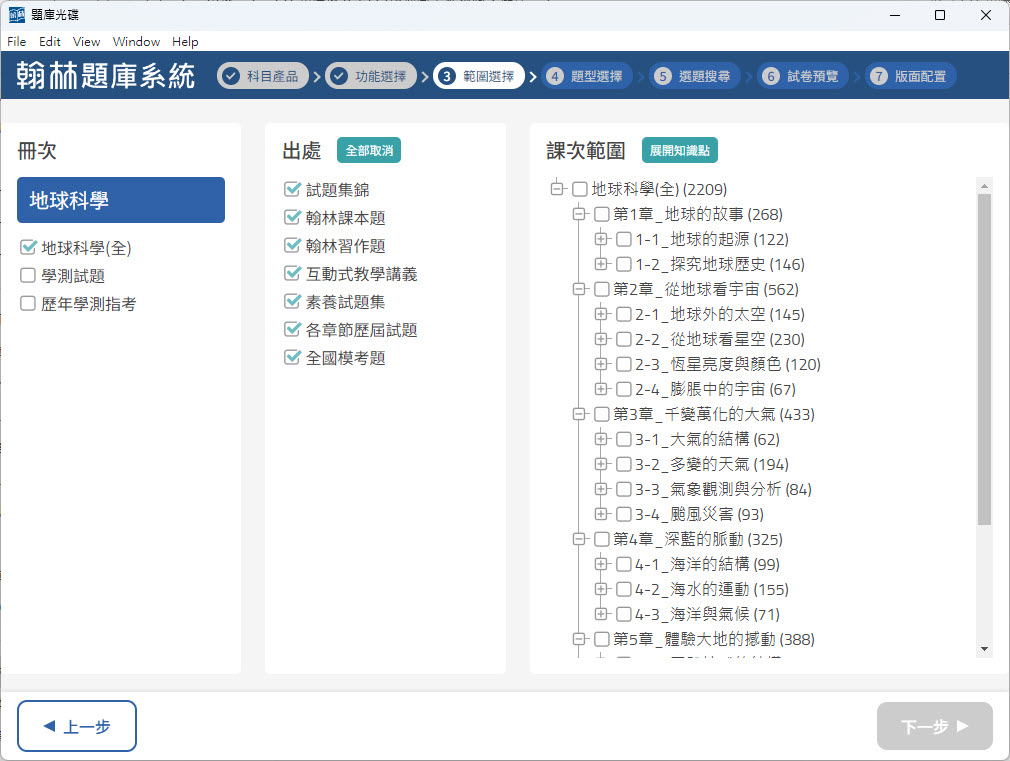Image resolution: width=1010 pixels, height=761 pixels.
Task: Click the 展開知識點 button
Action: point(680,150)
